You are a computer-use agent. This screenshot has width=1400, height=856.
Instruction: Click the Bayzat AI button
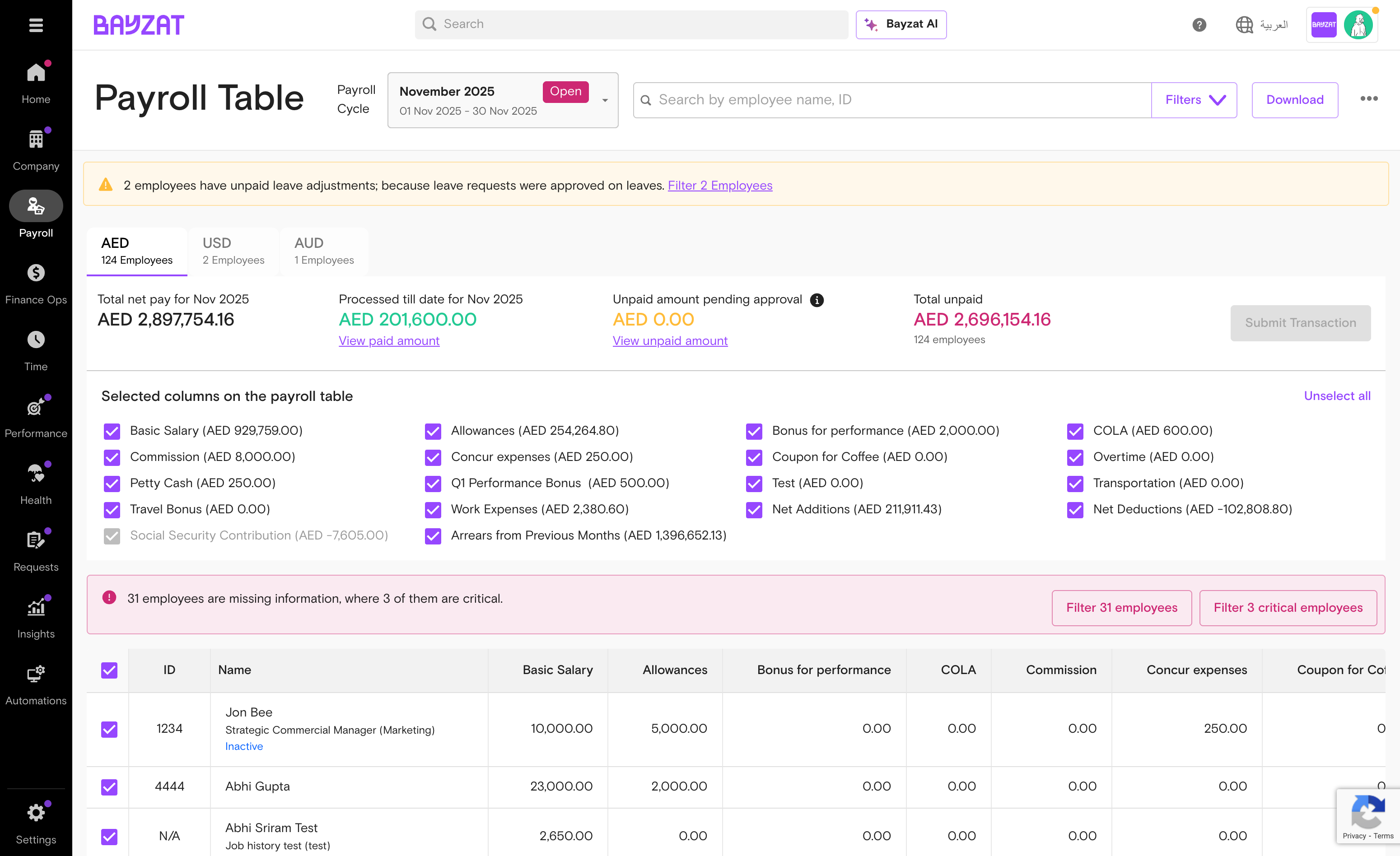tap(901, 24)
